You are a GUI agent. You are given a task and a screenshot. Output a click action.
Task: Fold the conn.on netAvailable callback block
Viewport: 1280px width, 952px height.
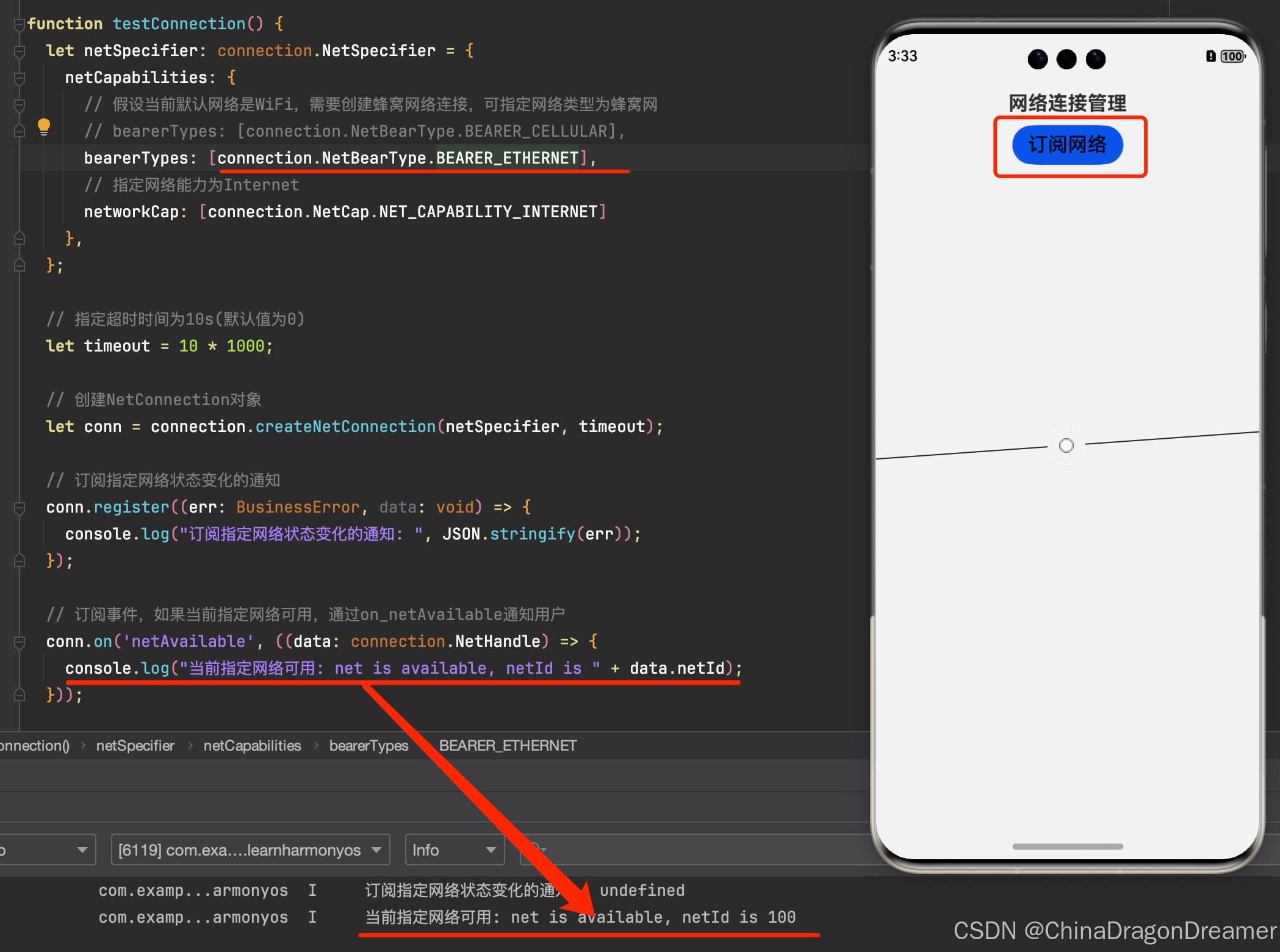click(19, 642)
